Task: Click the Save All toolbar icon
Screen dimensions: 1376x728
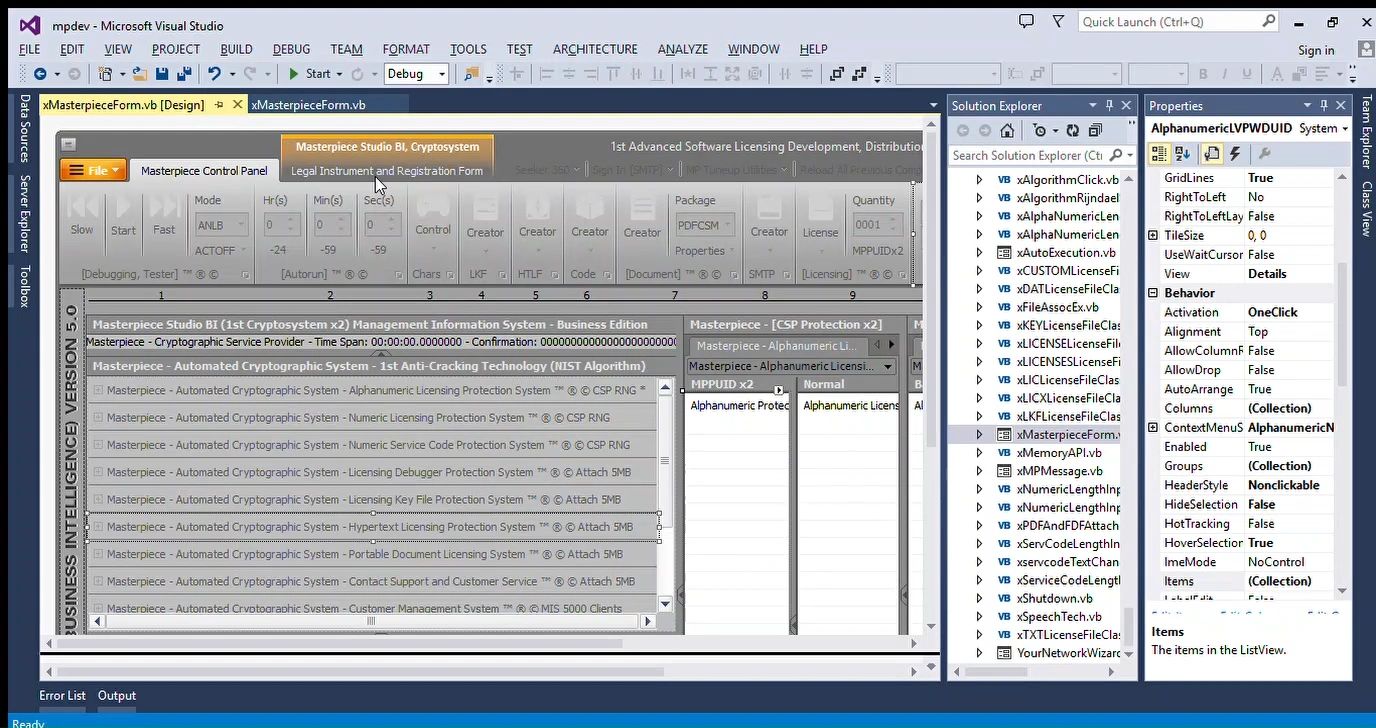Action: click(184, 74)
